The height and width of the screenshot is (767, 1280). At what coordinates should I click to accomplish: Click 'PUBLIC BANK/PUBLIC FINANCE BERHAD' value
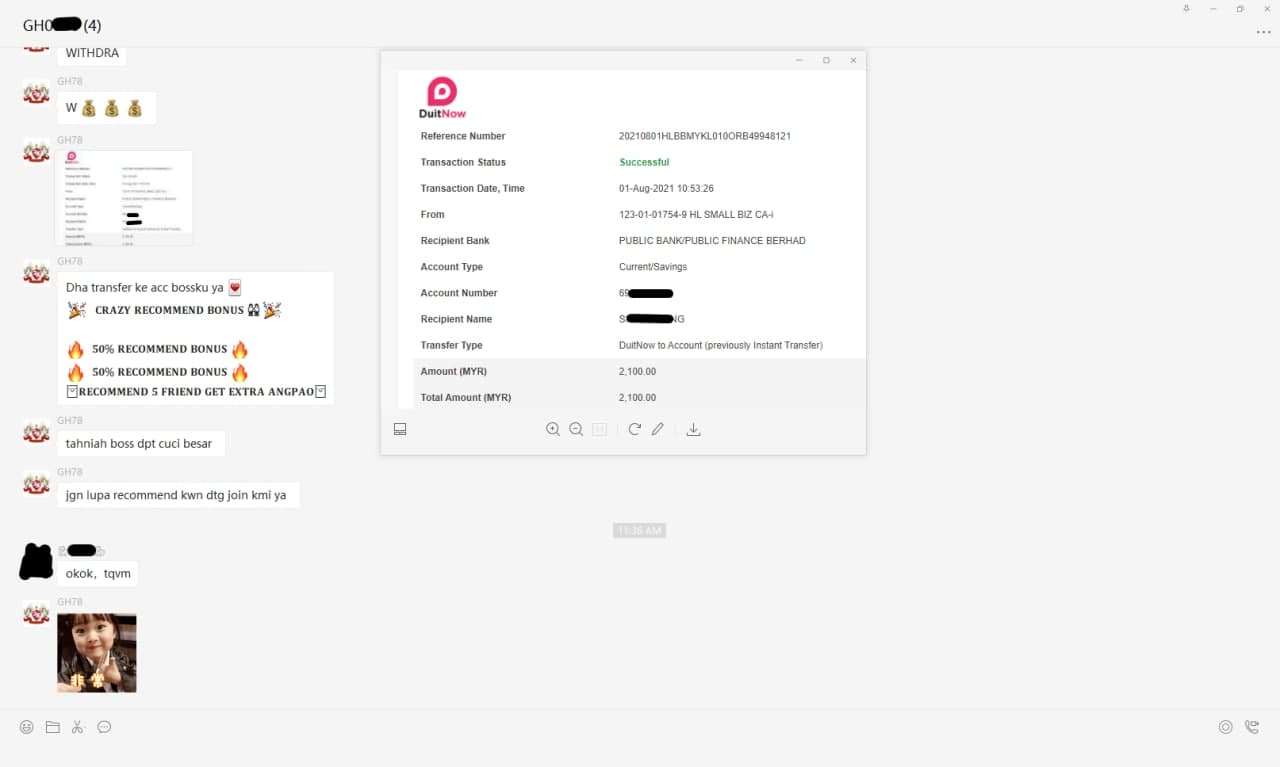point(712,241)
